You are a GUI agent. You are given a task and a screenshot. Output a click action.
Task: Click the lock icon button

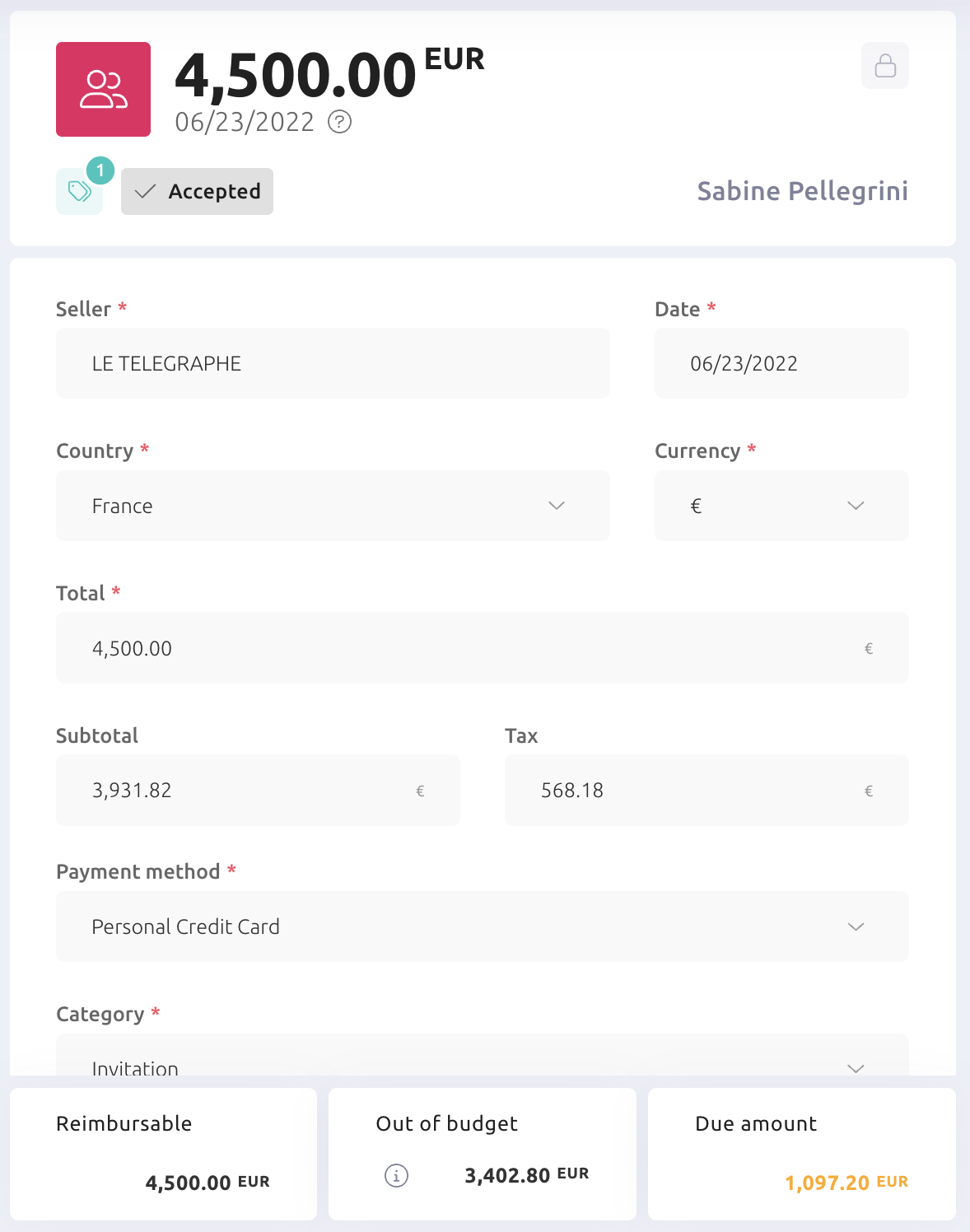885,65
